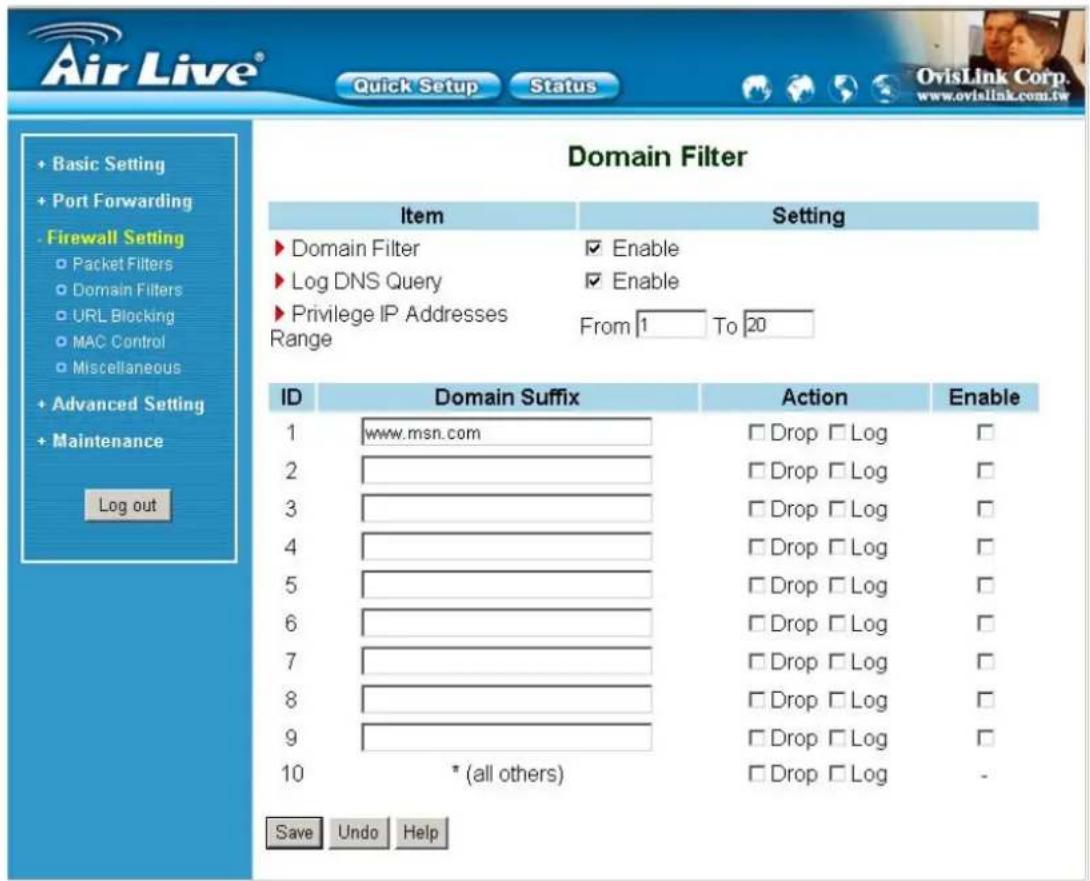1090x881 pixels.
Task: Expand the Advanced Setting menu
Action: [x=129, y=404]
